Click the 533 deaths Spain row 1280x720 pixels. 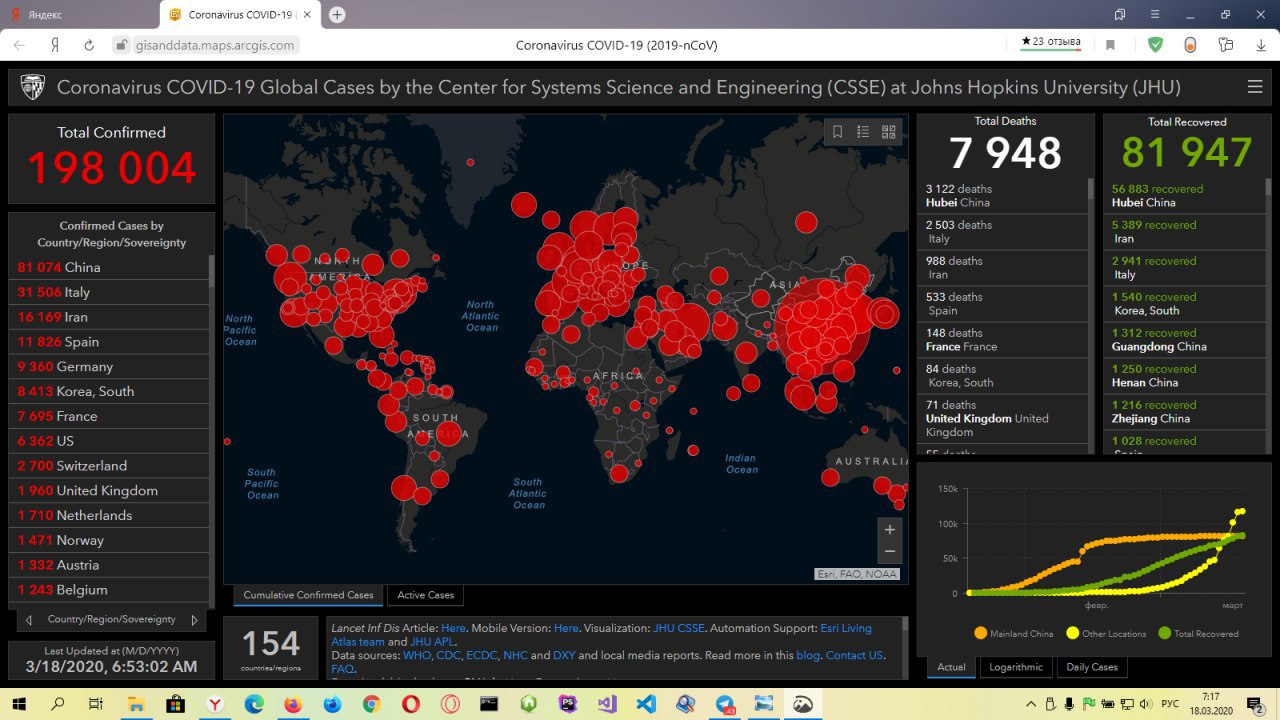coord(1002,304)
